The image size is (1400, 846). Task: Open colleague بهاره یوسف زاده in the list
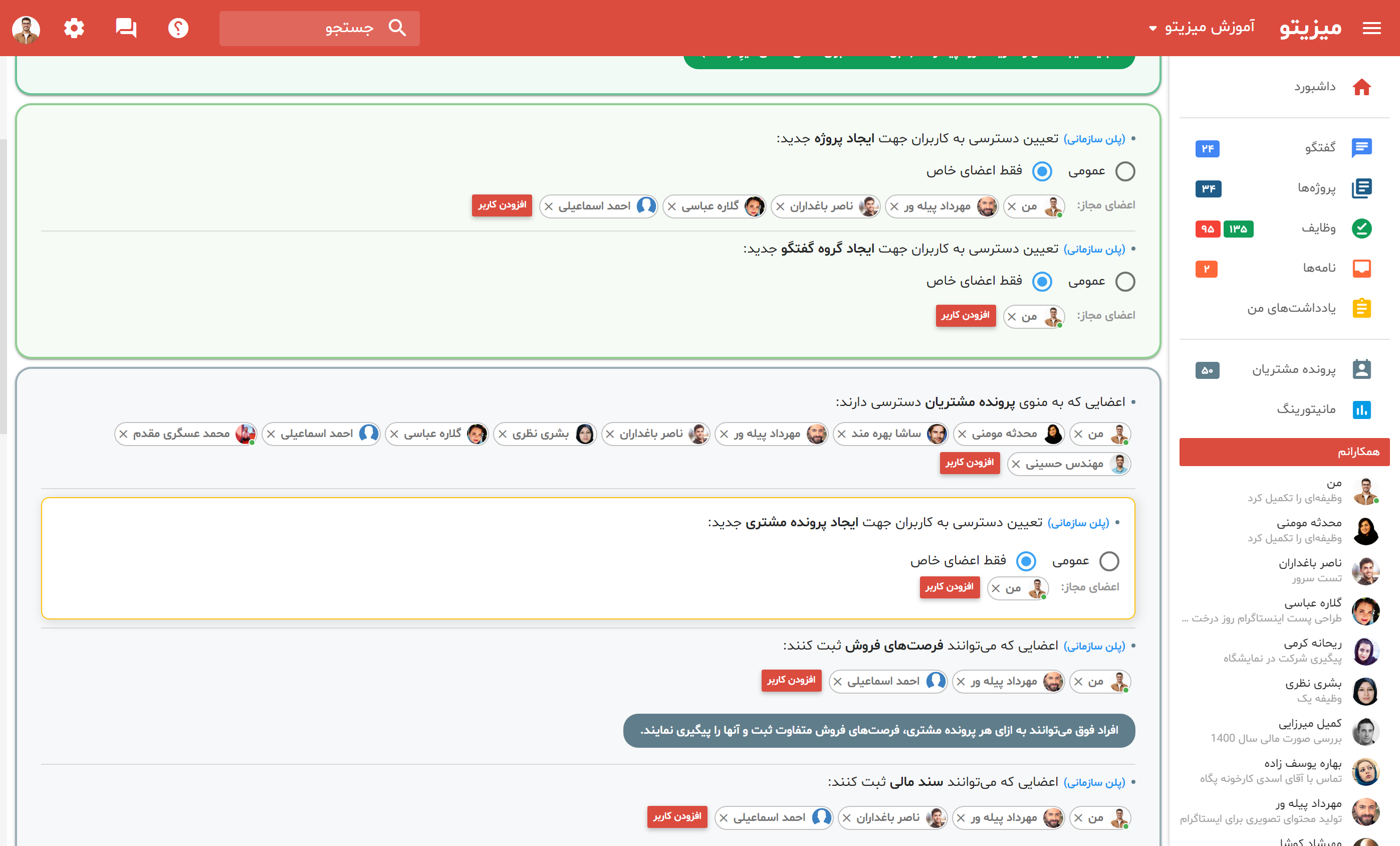1284,771
